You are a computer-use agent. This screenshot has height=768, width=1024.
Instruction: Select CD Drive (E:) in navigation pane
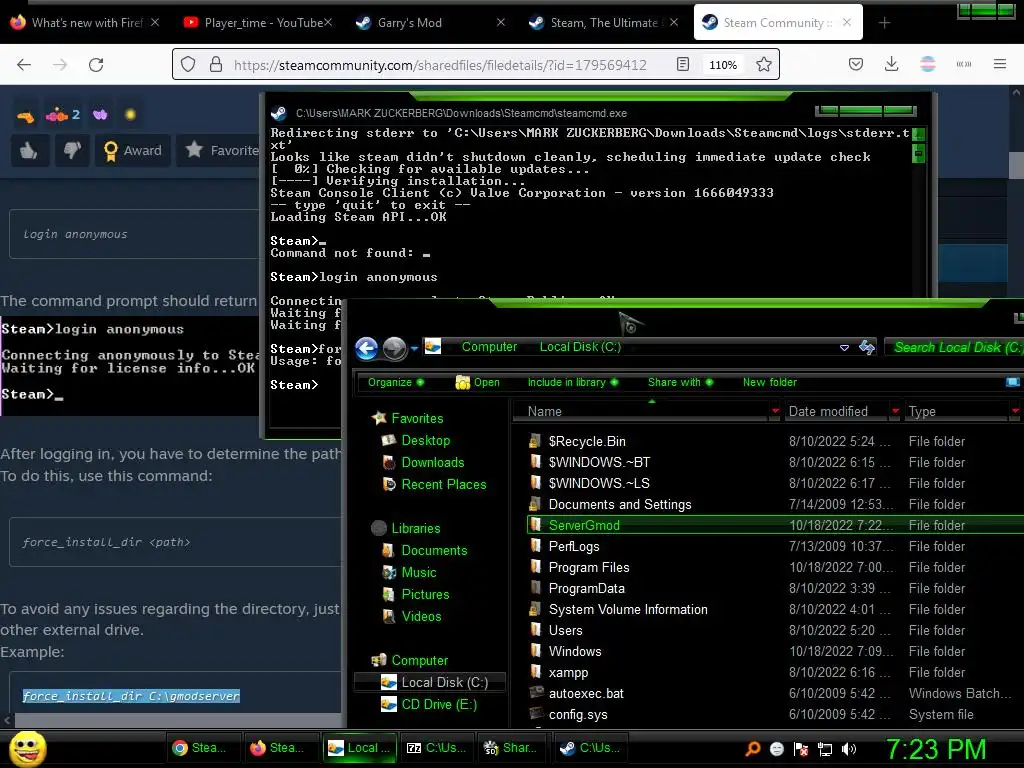tap(439, 705)
